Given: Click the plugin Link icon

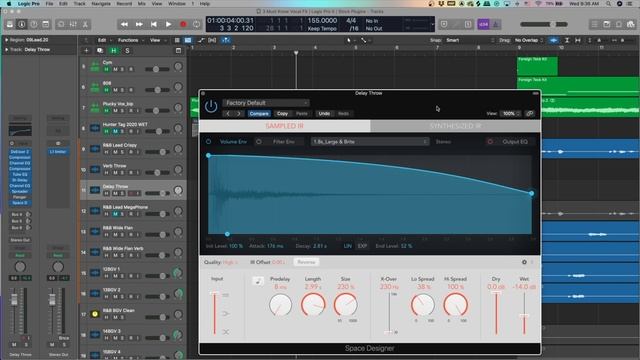Looking at the screenshot, I should (530, 113).
